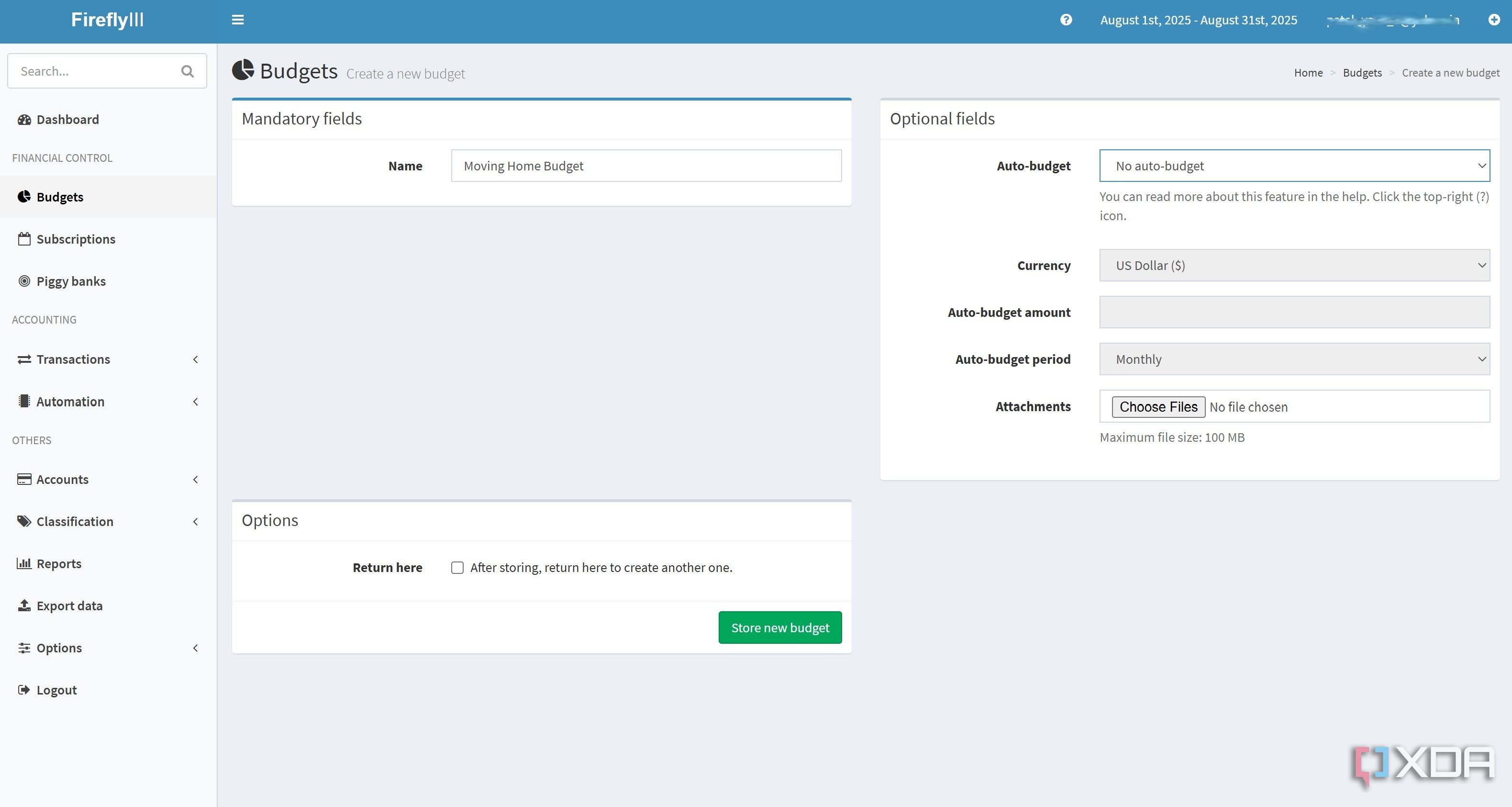This screenshot has height=807, width=1512.
Task: Enable the Return here checkbox
Action: (457, 567)
